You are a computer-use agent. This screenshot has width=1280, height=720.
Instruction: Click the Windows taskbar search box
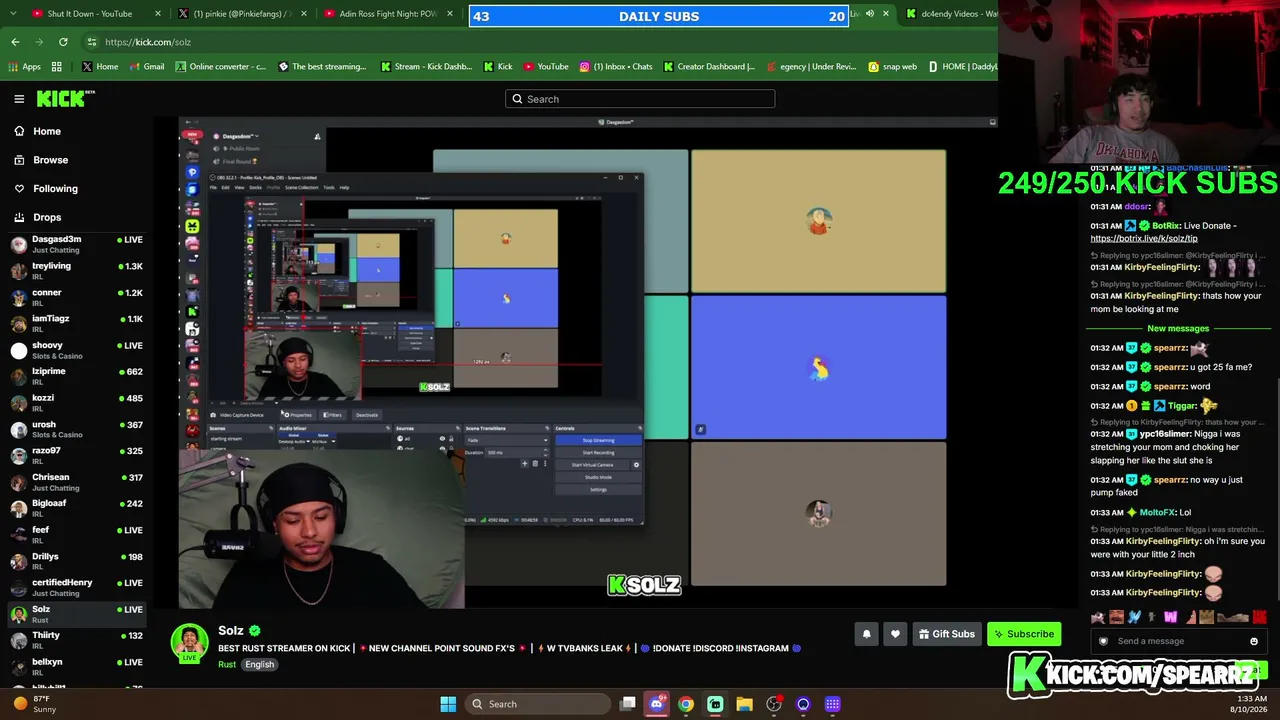540,704
